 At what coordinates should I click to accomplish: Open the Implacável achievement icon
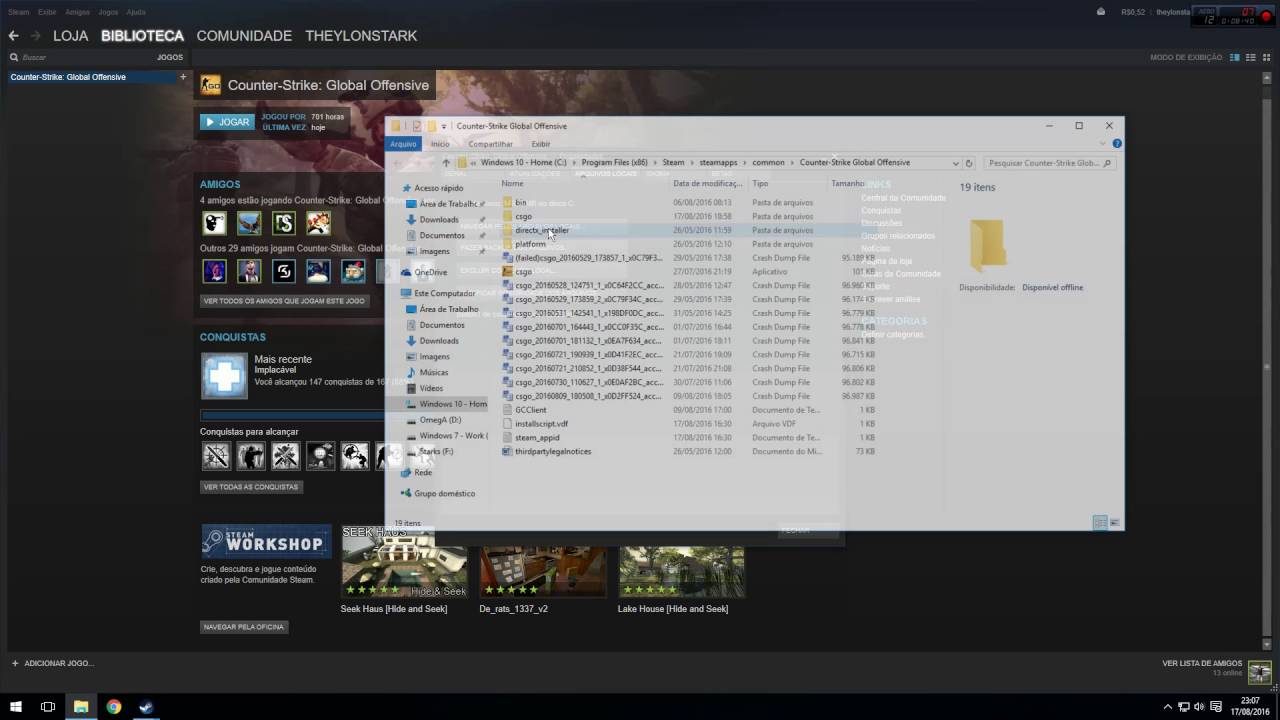(x=224, y=376)
